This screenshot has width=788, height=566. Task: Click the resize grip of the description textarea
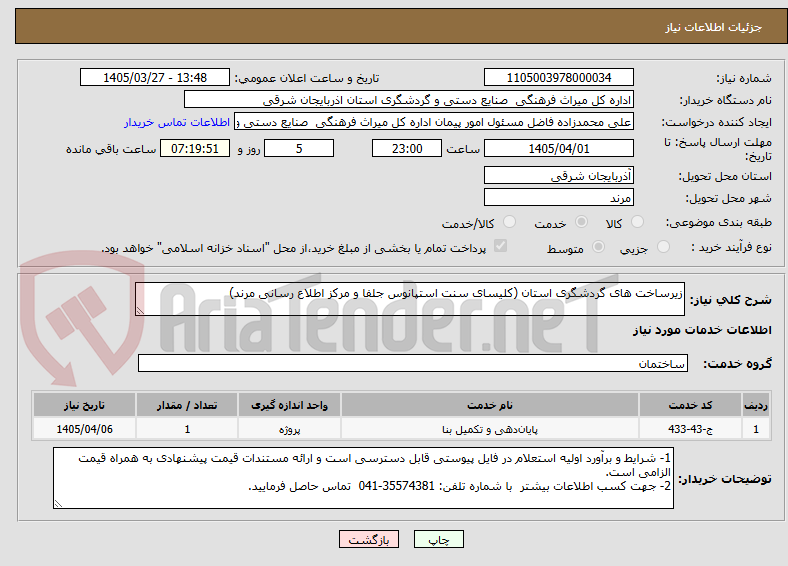click(x=140, y=311)
